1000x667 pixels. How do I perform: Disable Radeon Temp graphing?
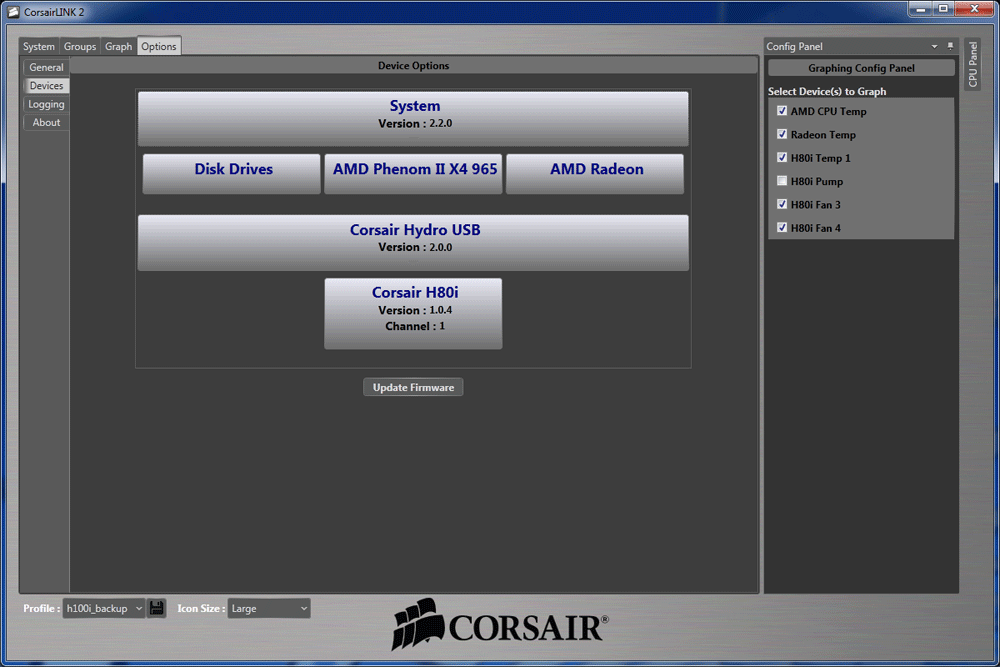(781, 134)
